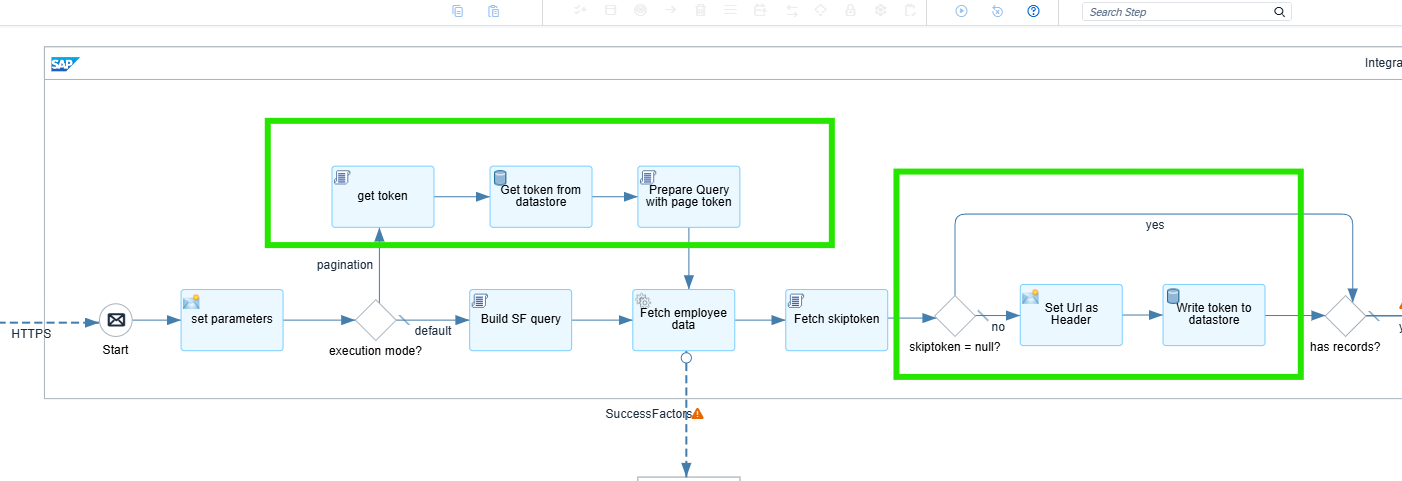Click the 'no' route label

click(998, 327)
